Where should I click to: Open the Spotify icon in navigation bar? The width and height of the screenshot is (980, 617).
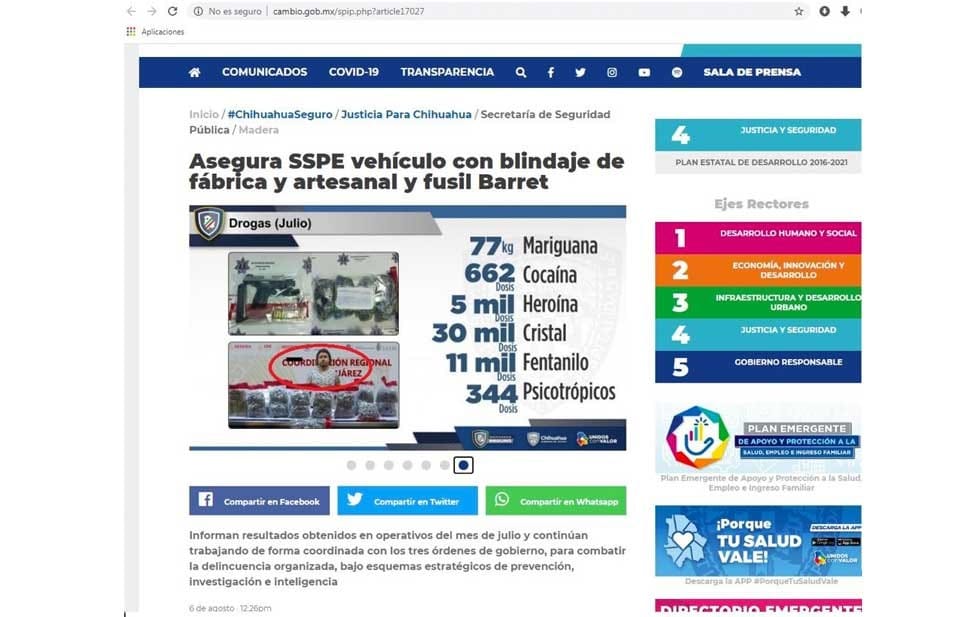coord(677,72)
